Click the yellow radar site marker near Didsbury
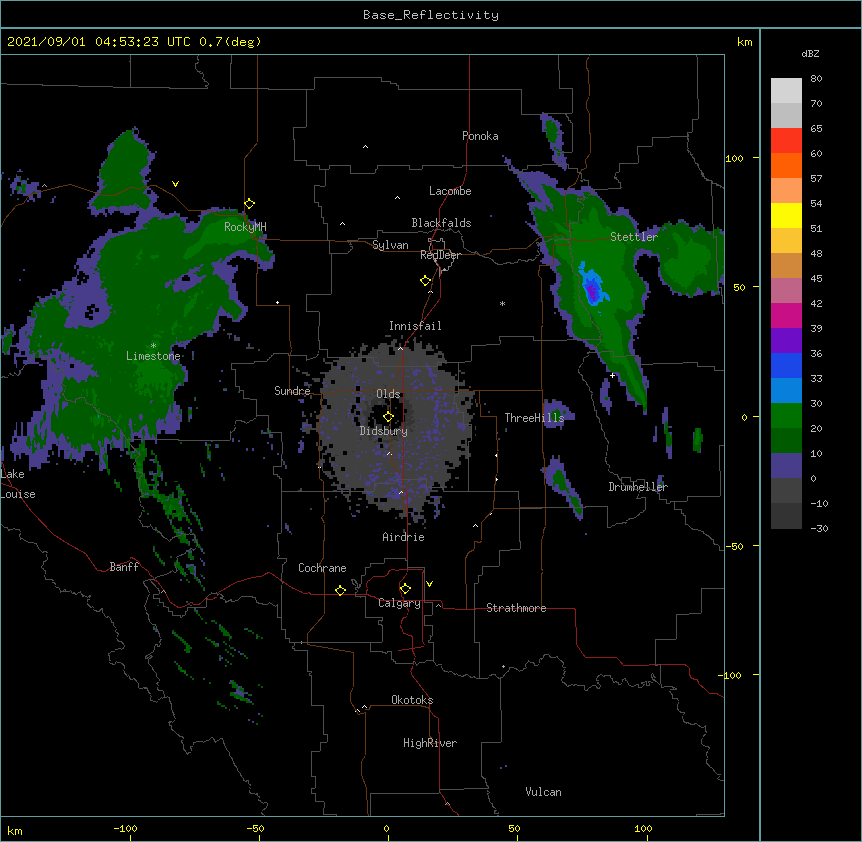Viewport: 862px width, 842px height. (388, 416)
